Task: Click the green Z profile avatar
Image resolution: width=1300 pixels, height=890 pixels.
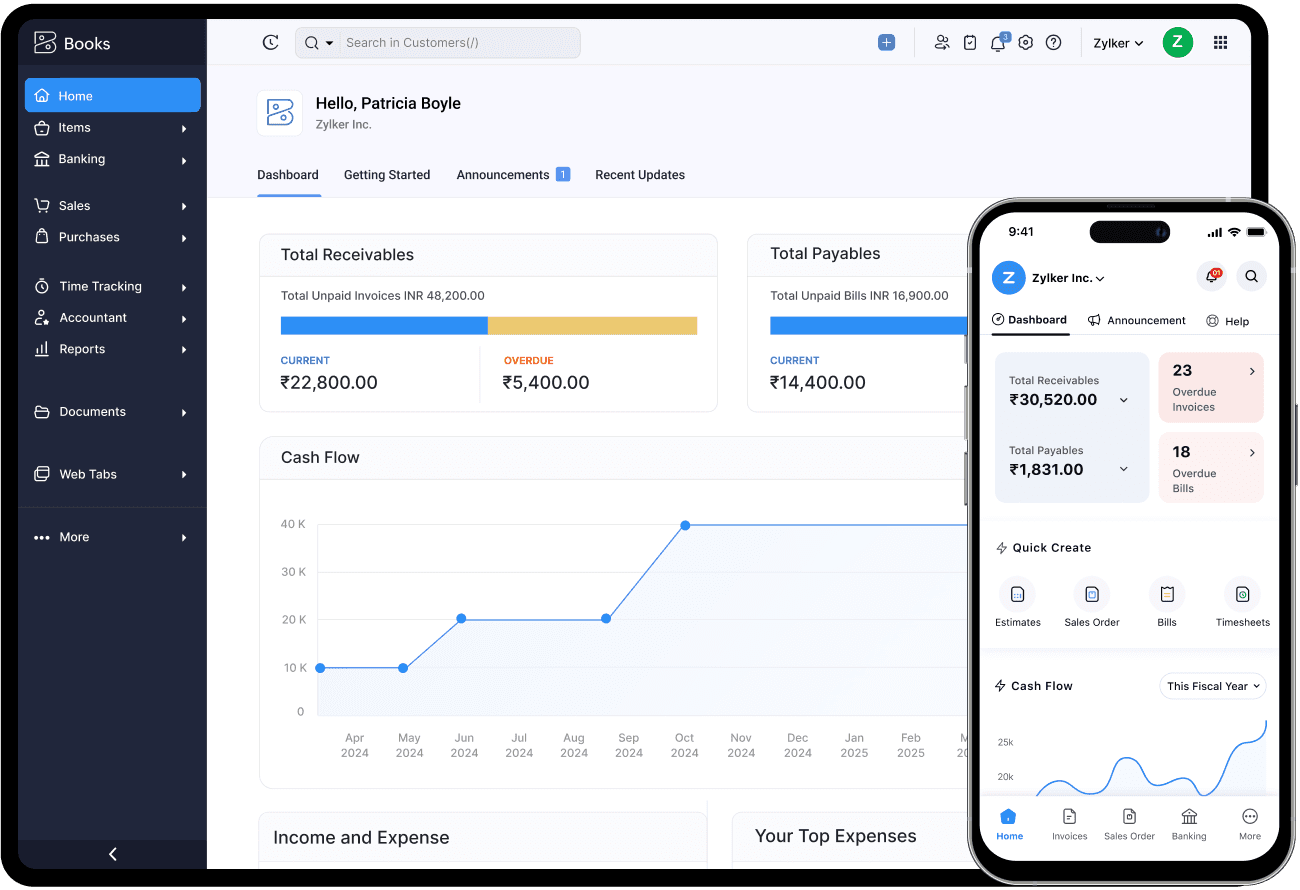Action: 1178,42
